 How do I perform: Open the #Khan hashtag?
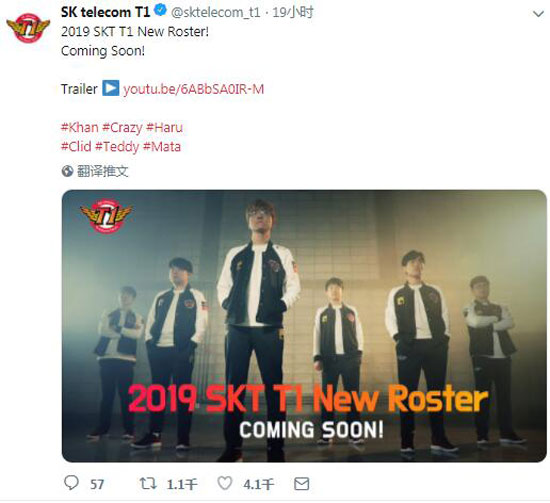click(80, 127)
